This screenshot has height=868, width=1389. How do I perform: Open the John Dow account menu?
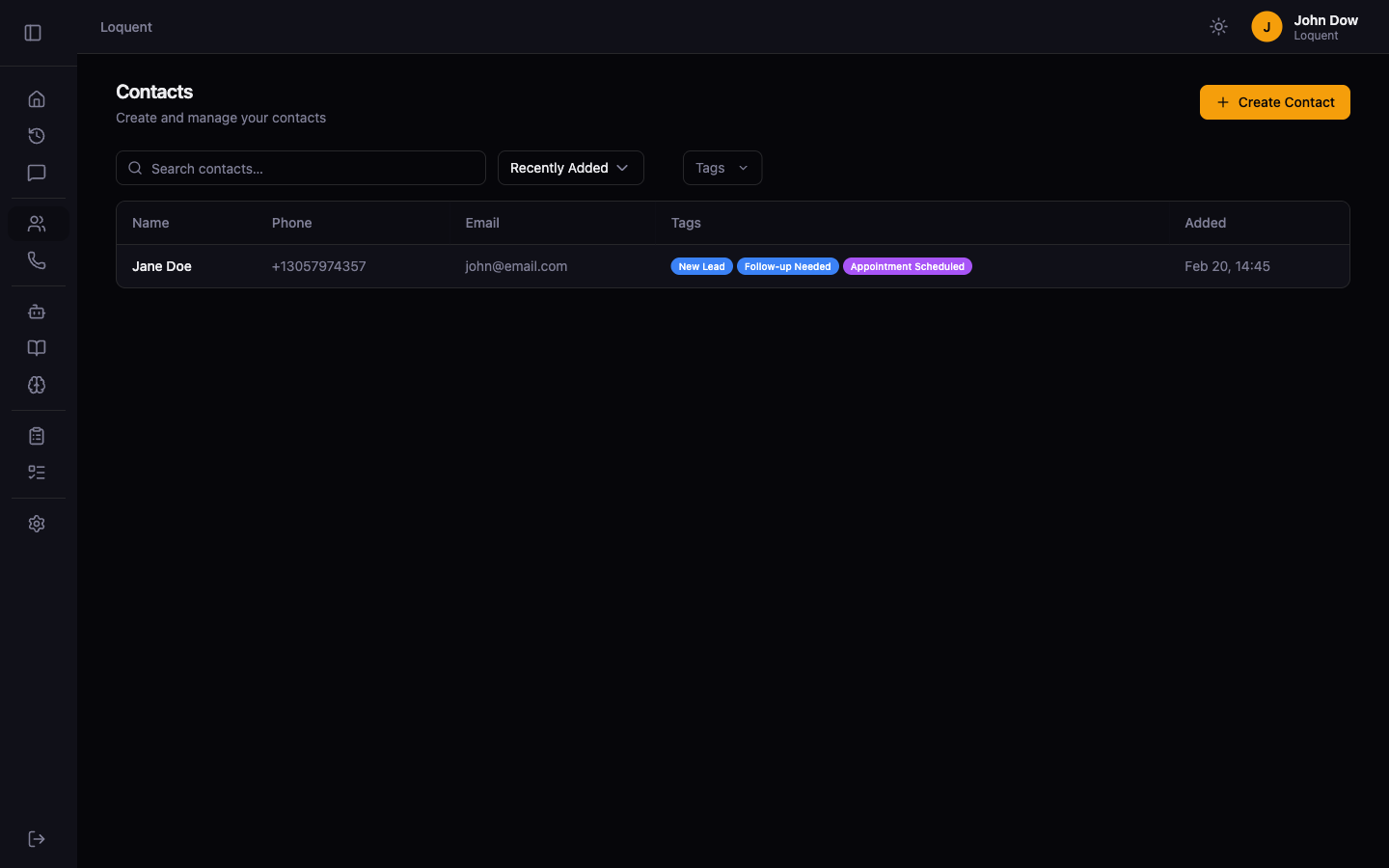(x=1305, y=27)
